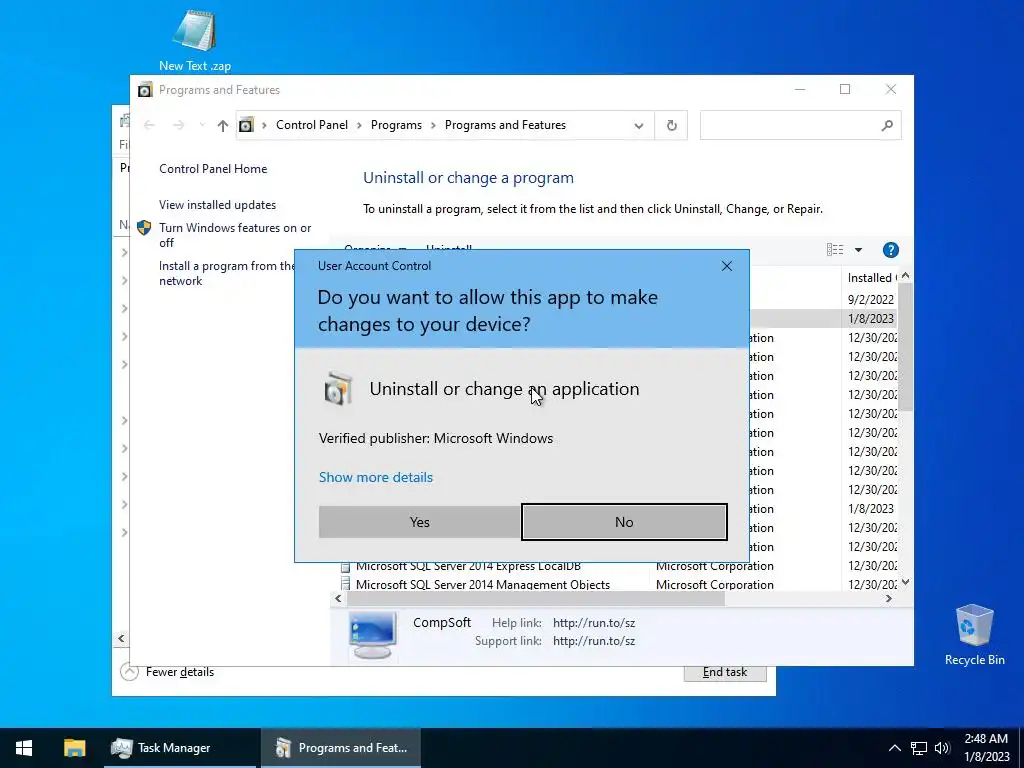
Task: Show hidden tray icons chevron
Action: 895,748
